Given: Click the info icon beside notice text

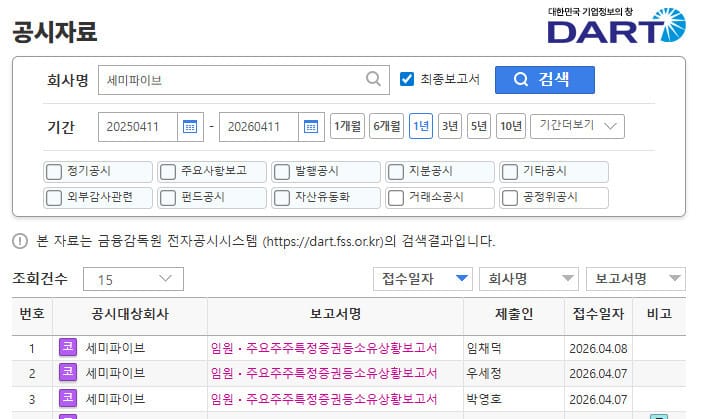Looking at the screenshot, I should 21,242.
